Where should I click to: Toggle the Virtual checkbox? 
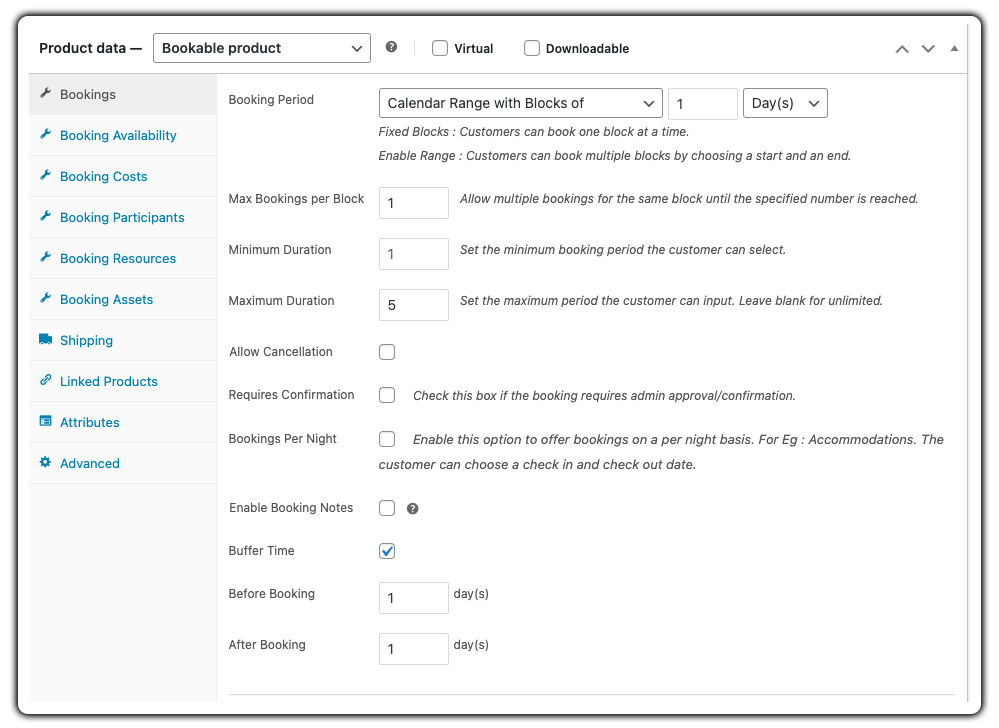click(440, 48)
